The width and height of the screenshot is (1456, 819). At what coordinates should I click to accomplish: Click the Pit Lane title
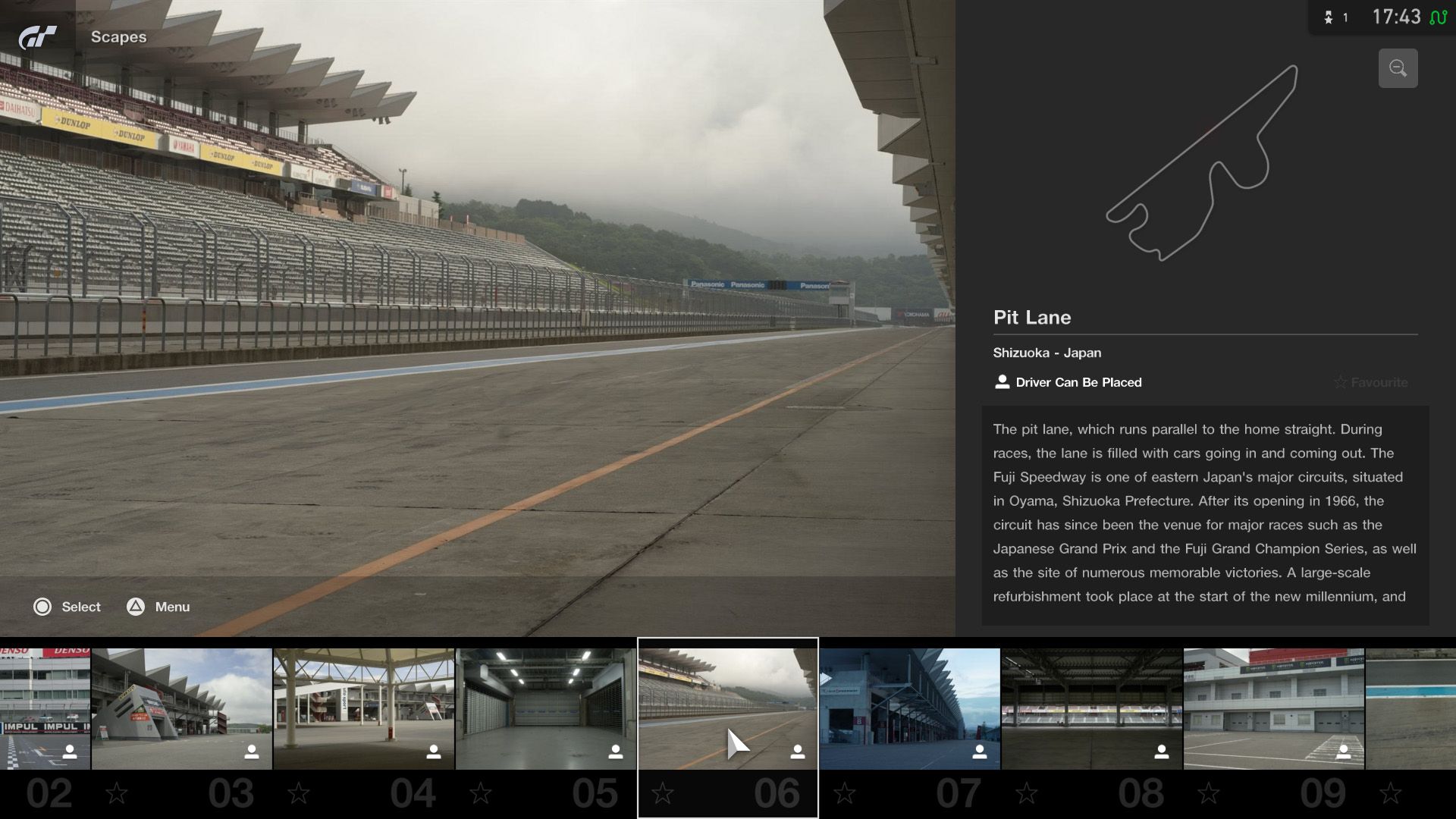tap(1031, 317)
